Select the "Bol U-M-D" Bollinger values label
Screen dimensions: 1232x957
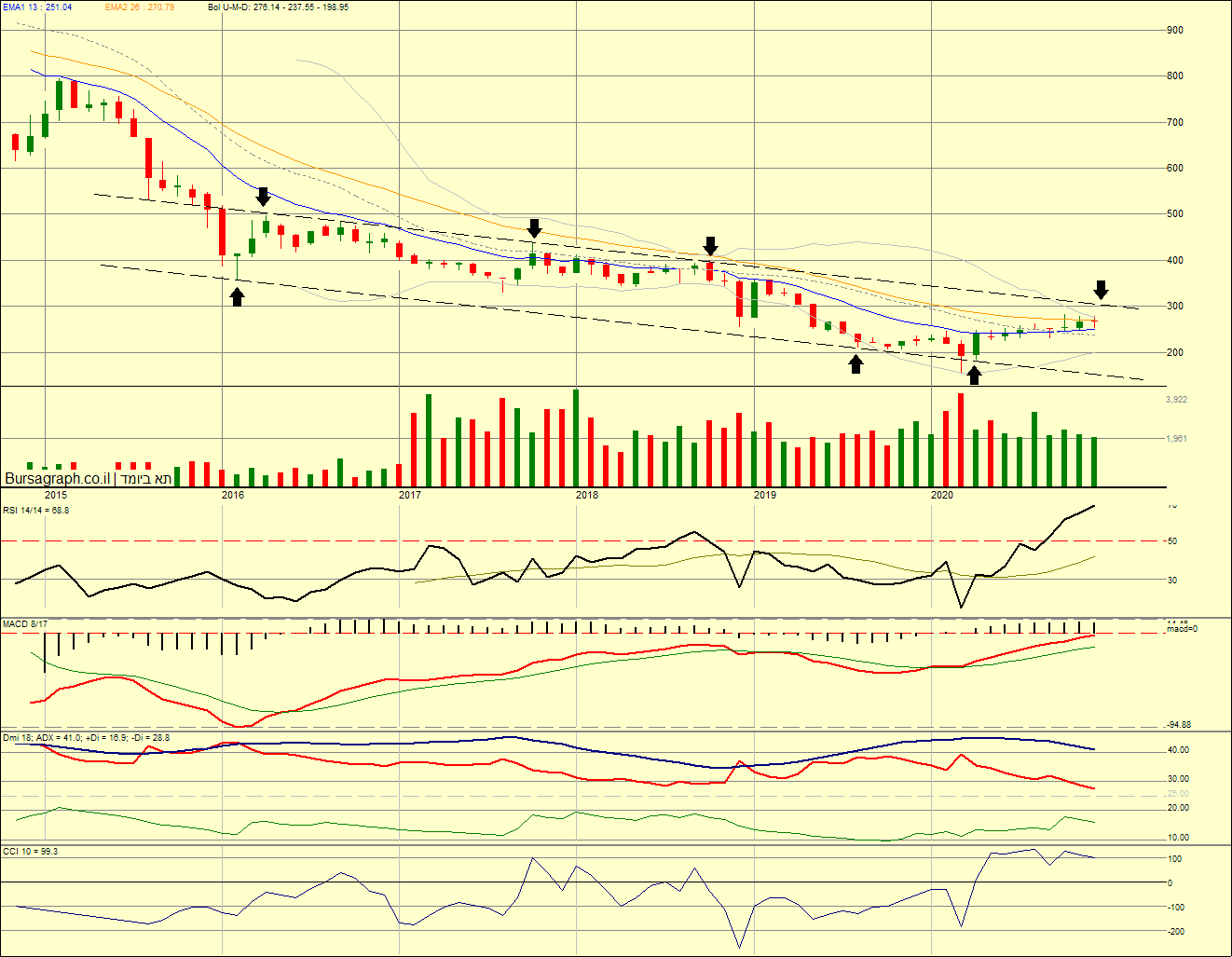tap(278, 7)
